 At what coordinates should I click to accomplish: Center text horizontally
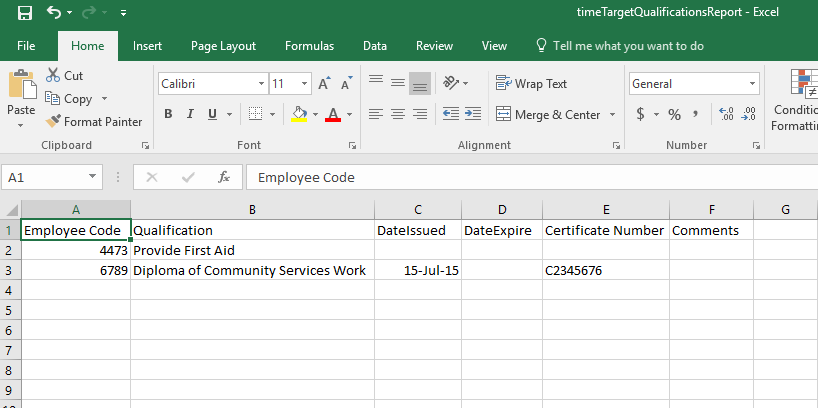[x=398, y=114]
